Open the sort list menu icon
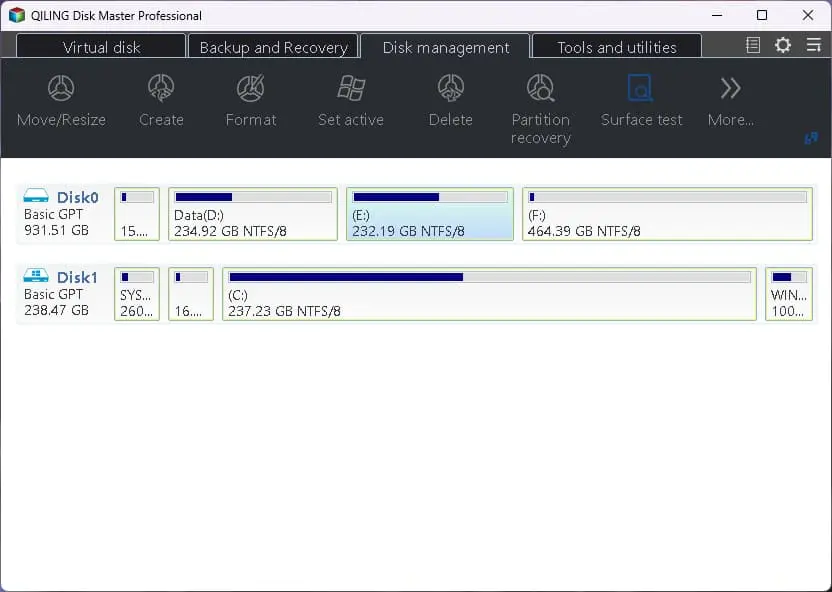Viewport: 832px width, 592px height. [x=812, y=45]
